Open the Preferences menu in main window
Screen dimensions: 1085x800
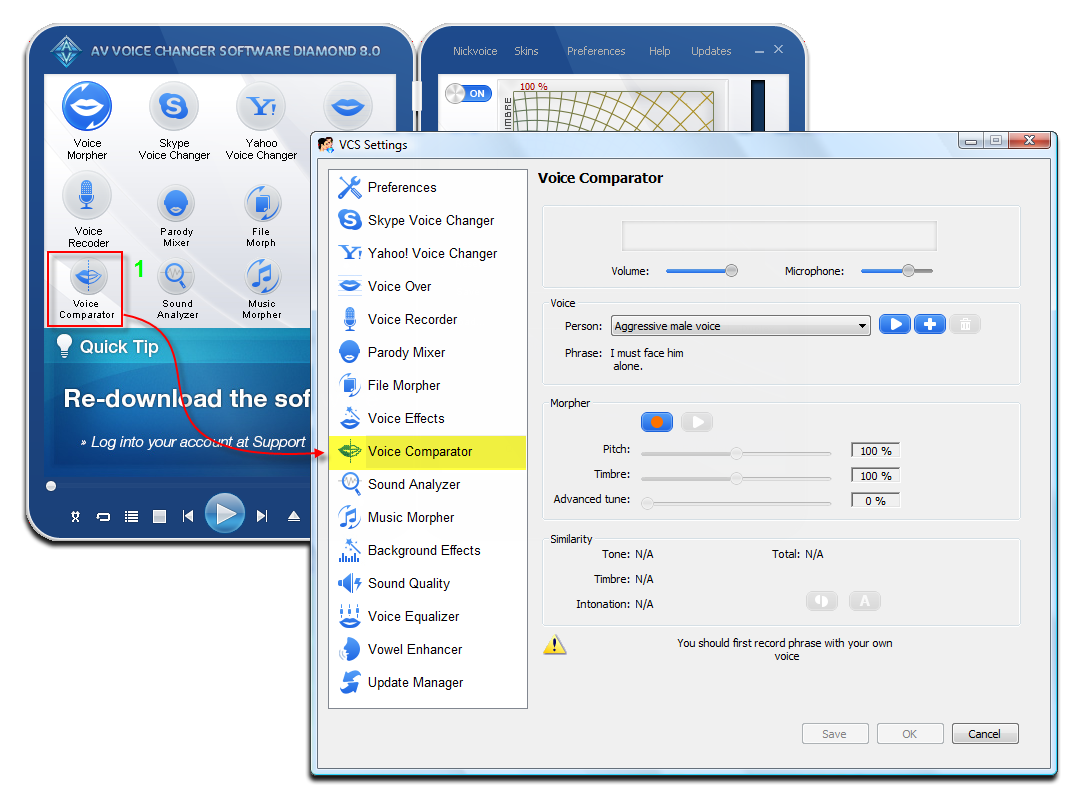click(x=596, y=51)
